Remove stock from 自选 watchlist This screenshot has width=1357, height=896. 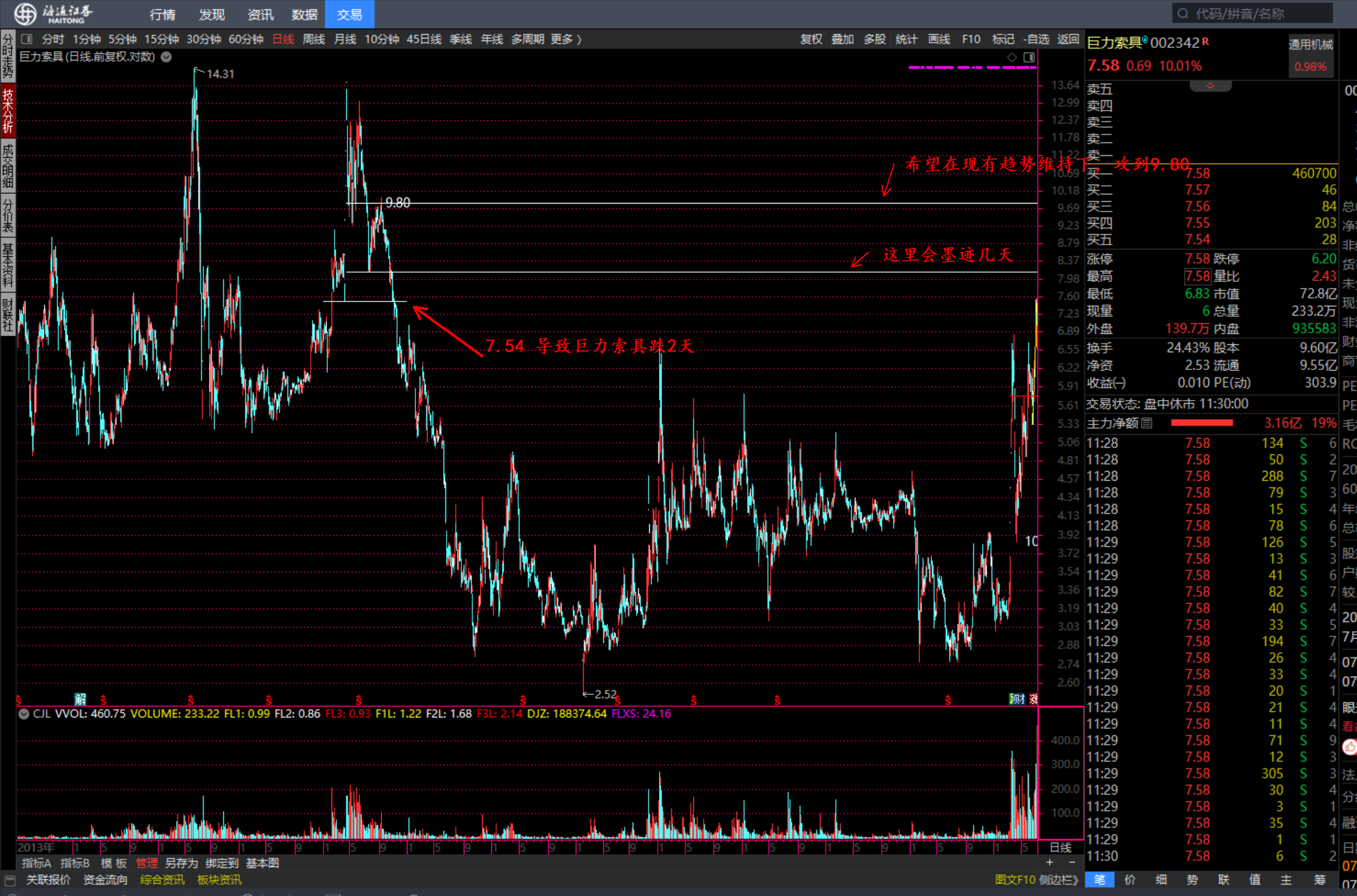point(1036,39)
